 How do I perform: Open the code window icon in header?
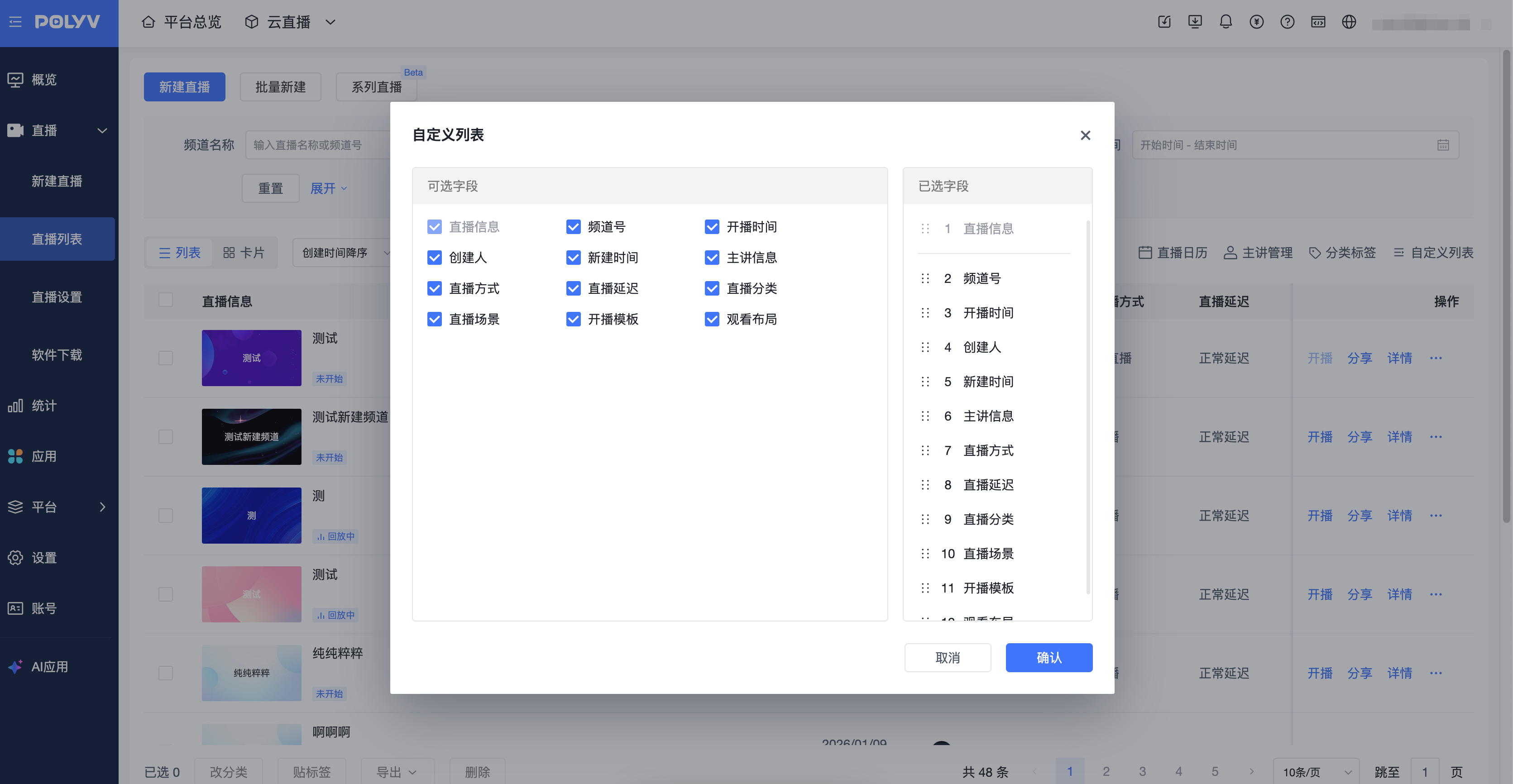pos(1318,22)
